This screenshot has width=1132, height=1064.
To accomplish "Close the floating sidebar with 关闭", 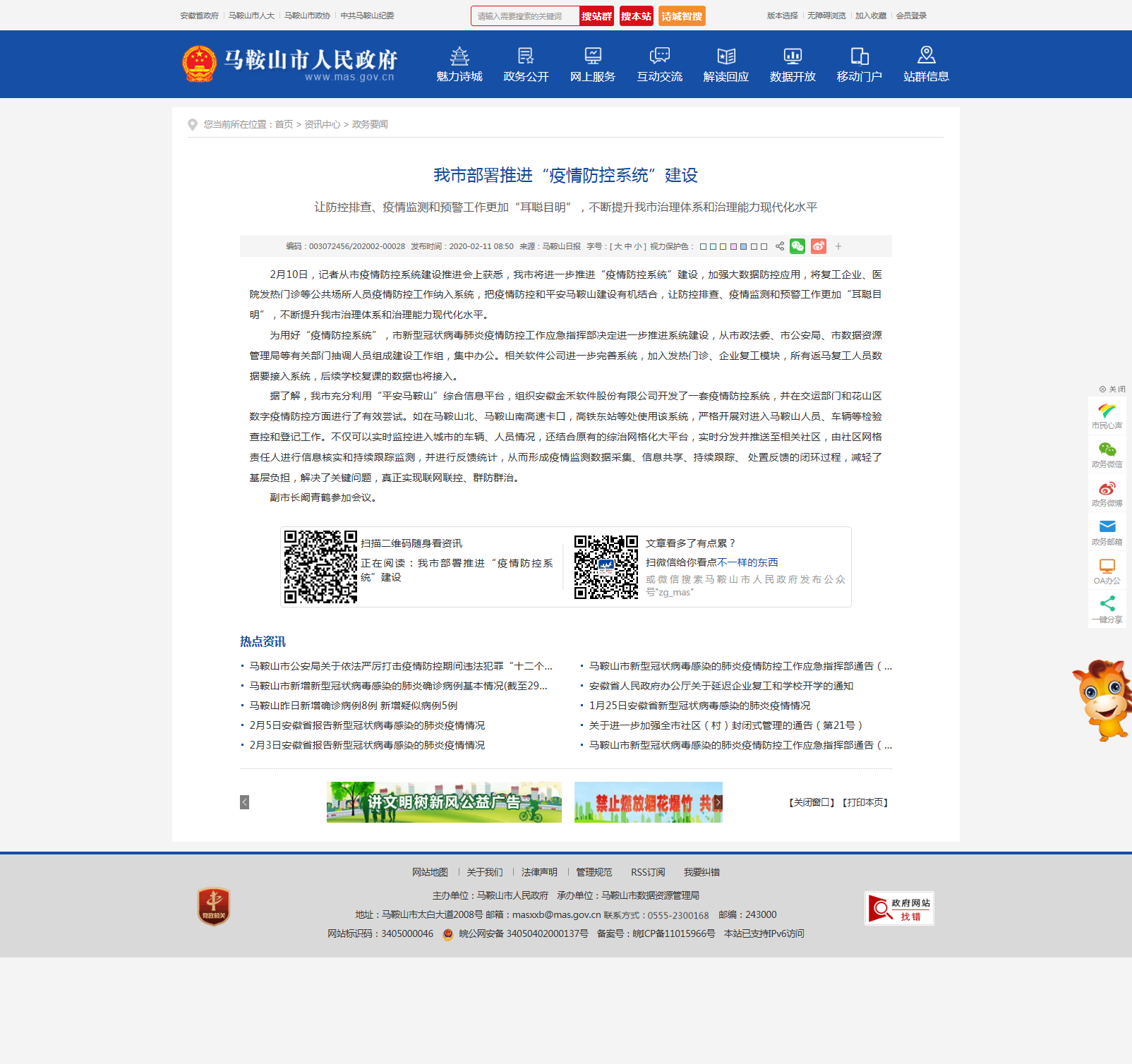I will 1112,389.
